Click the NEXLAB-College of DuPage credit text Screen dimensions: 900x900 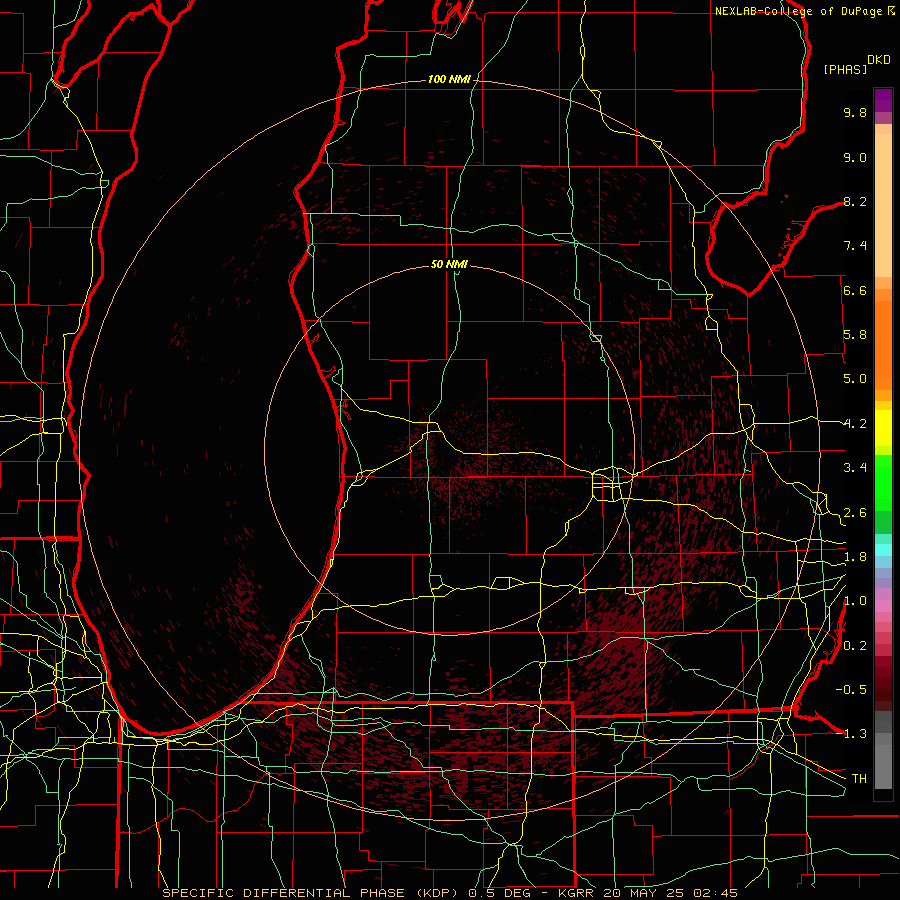[x=801, y=11]
